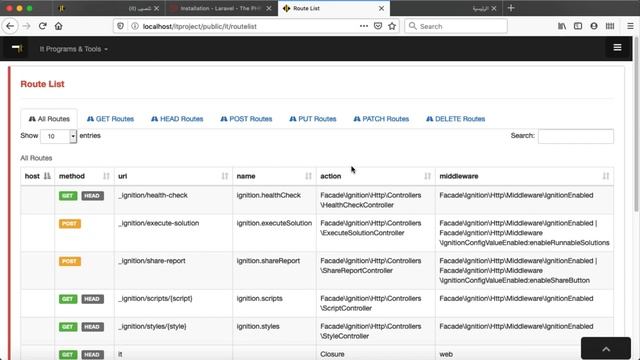Image resolution: width=640 pixels, height=360 pixels.
Task: Click GET badge in health-check row
Action: click(68, 196)
